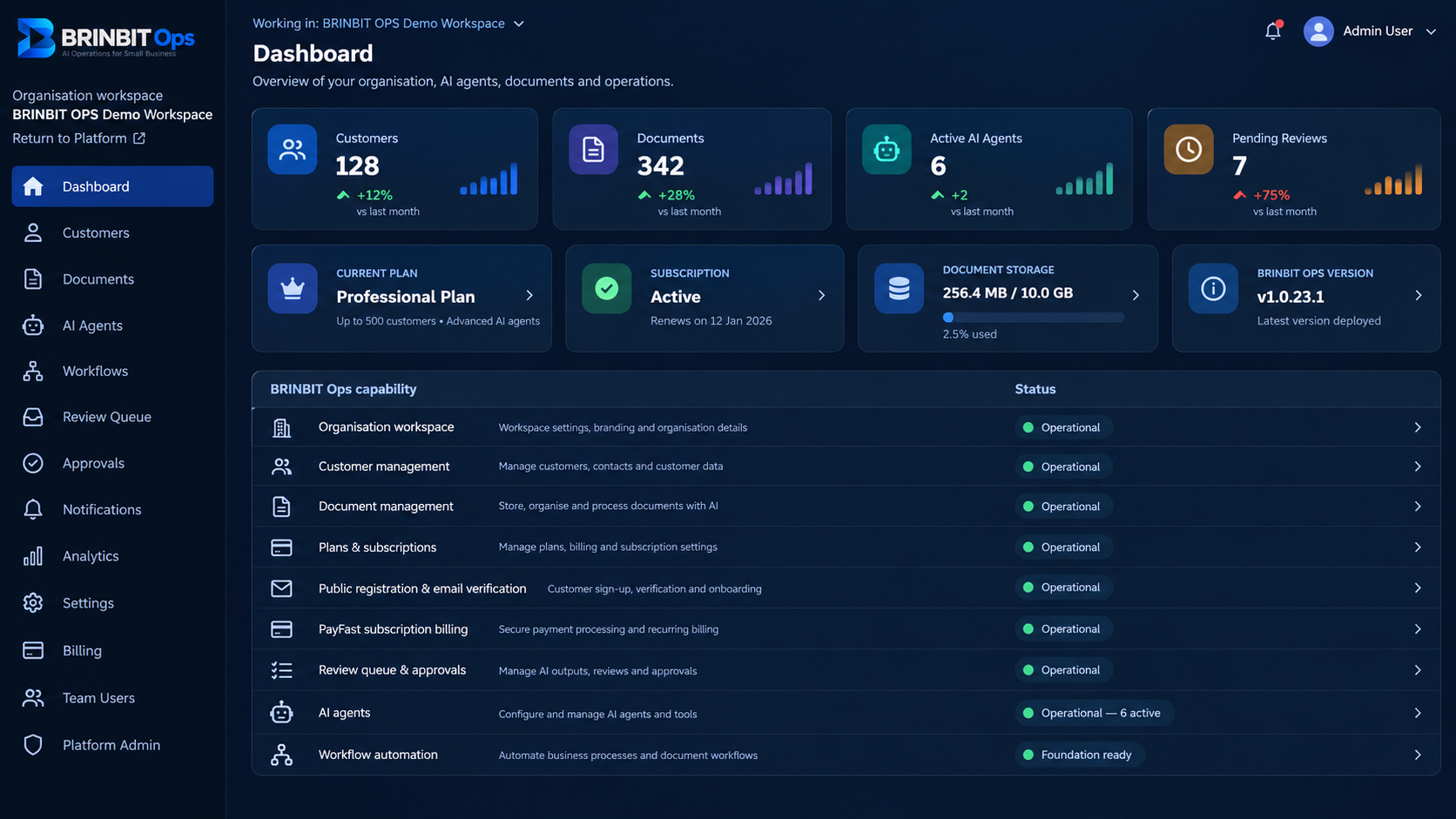Select Analytics in the sidebar

pos(112,556)
